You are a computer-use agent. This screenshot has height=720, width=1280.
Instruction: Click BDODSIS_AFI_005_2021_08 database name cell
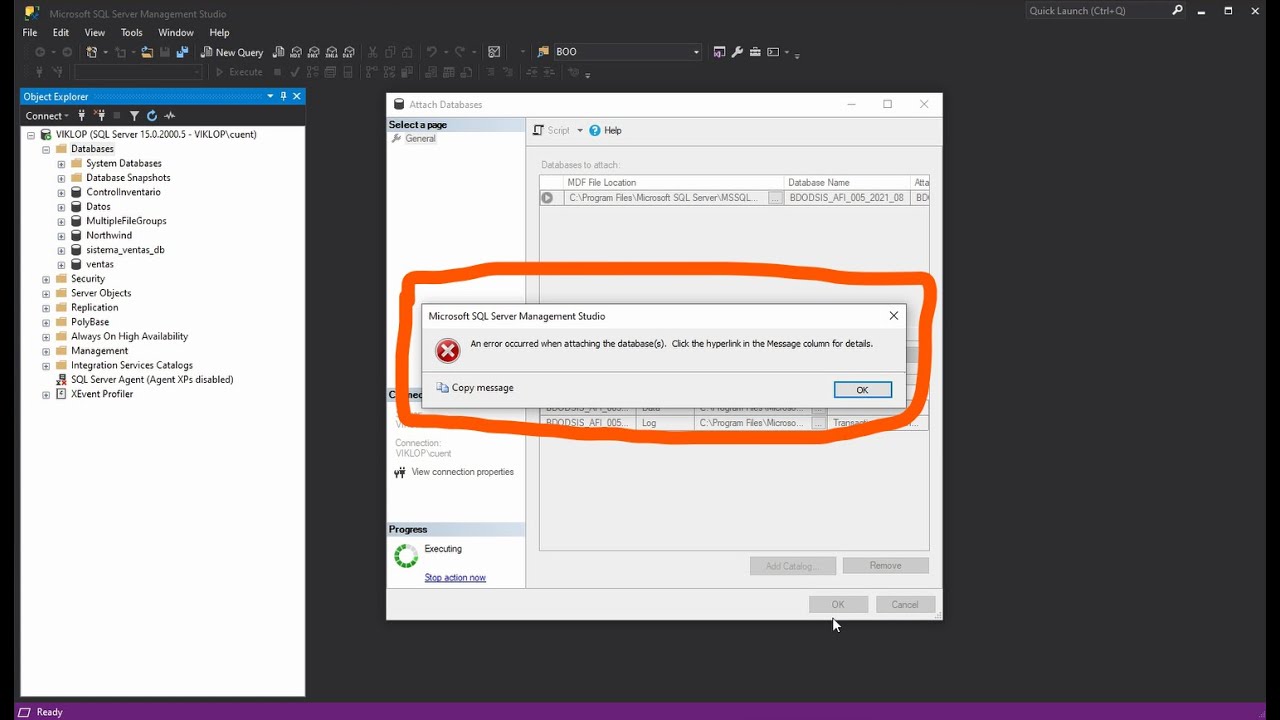pos(846,198)
